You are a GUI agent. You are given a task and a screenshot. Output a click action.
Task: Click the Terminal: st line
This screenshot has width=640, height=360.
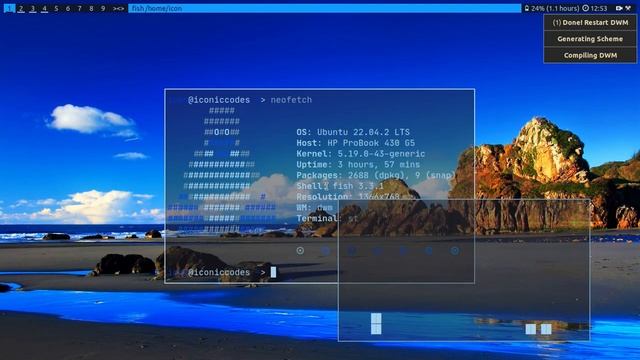327,218
